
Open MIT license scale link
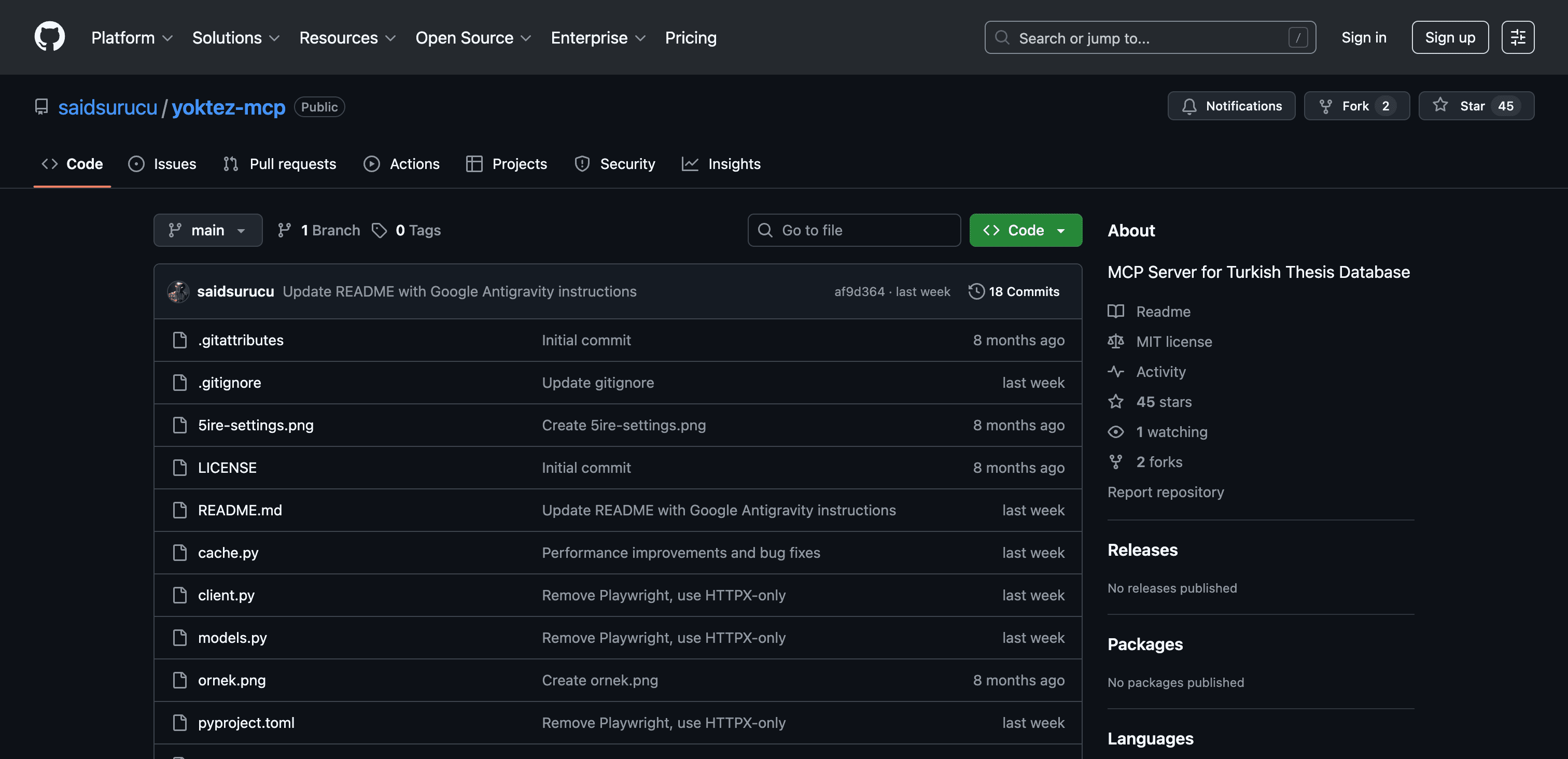coord(1173,342)
